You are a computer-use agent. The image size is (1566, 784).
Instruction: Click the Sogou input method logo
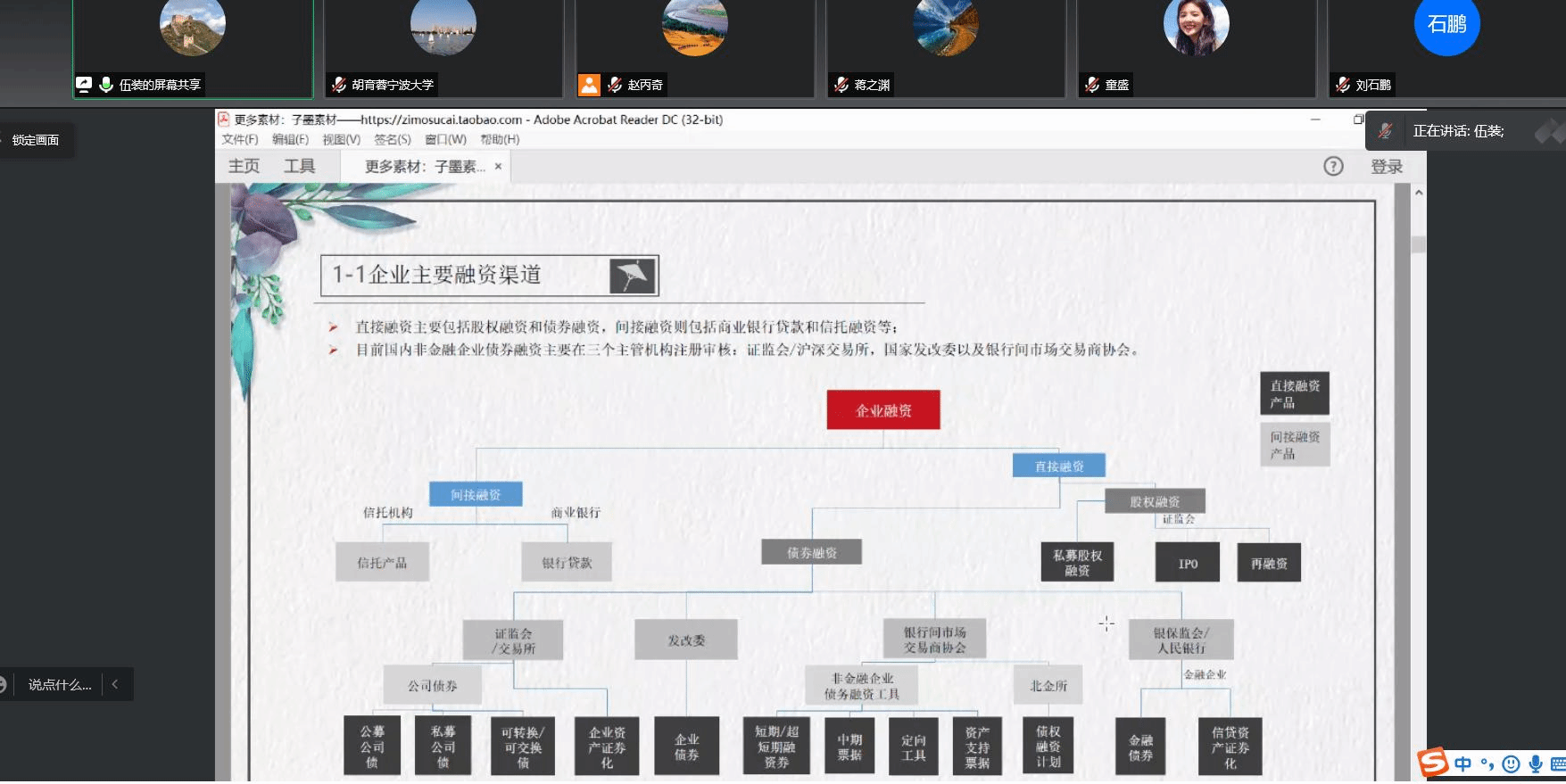pos(1433,763)
